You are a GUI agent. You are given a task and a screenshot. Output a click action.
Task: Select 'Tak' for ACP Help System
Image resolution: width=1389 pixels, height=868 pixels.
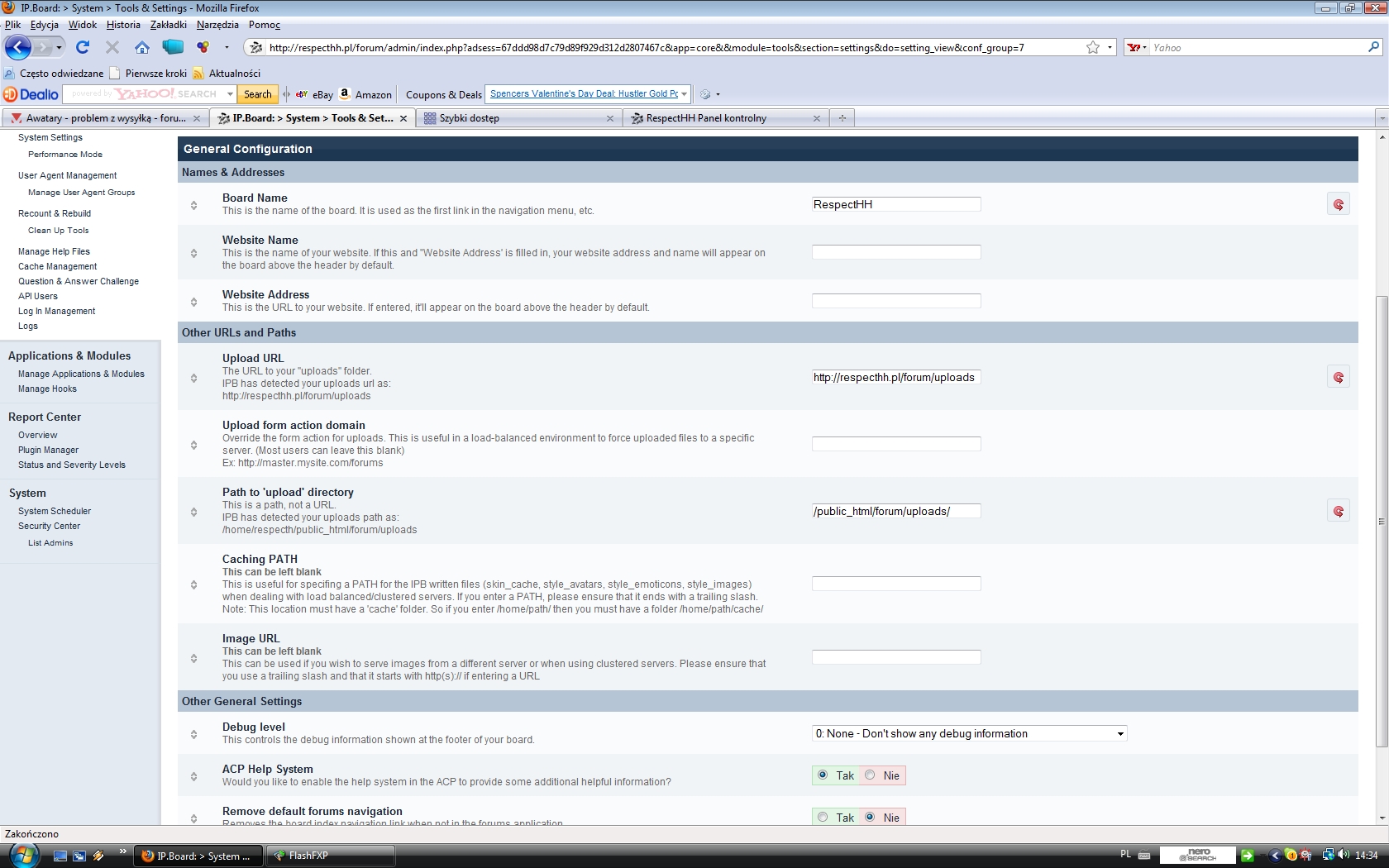[x=823, y=775]
